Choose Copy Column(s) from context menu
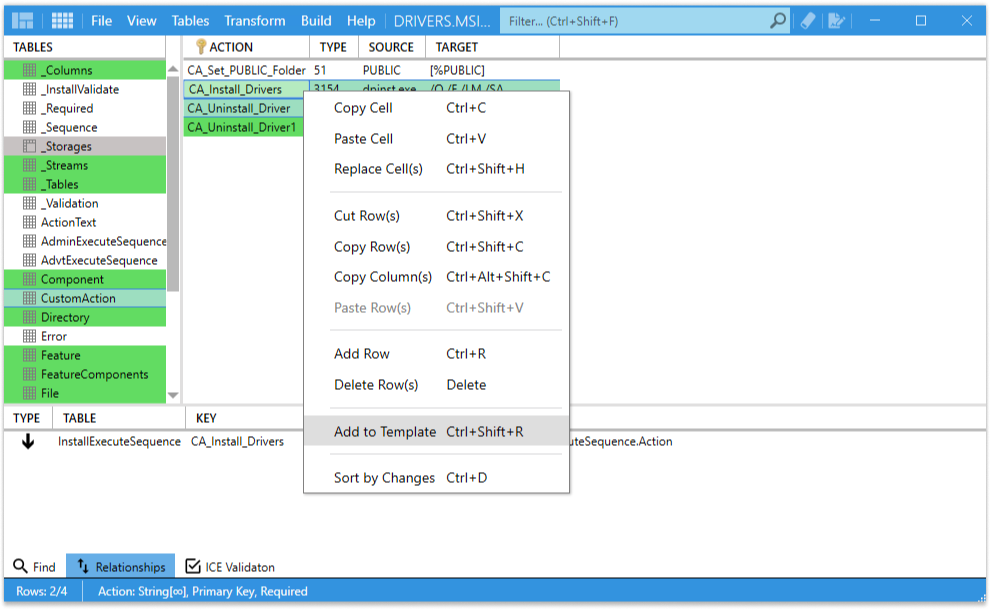The image size is (990, 610). click(x=436, y=277)
